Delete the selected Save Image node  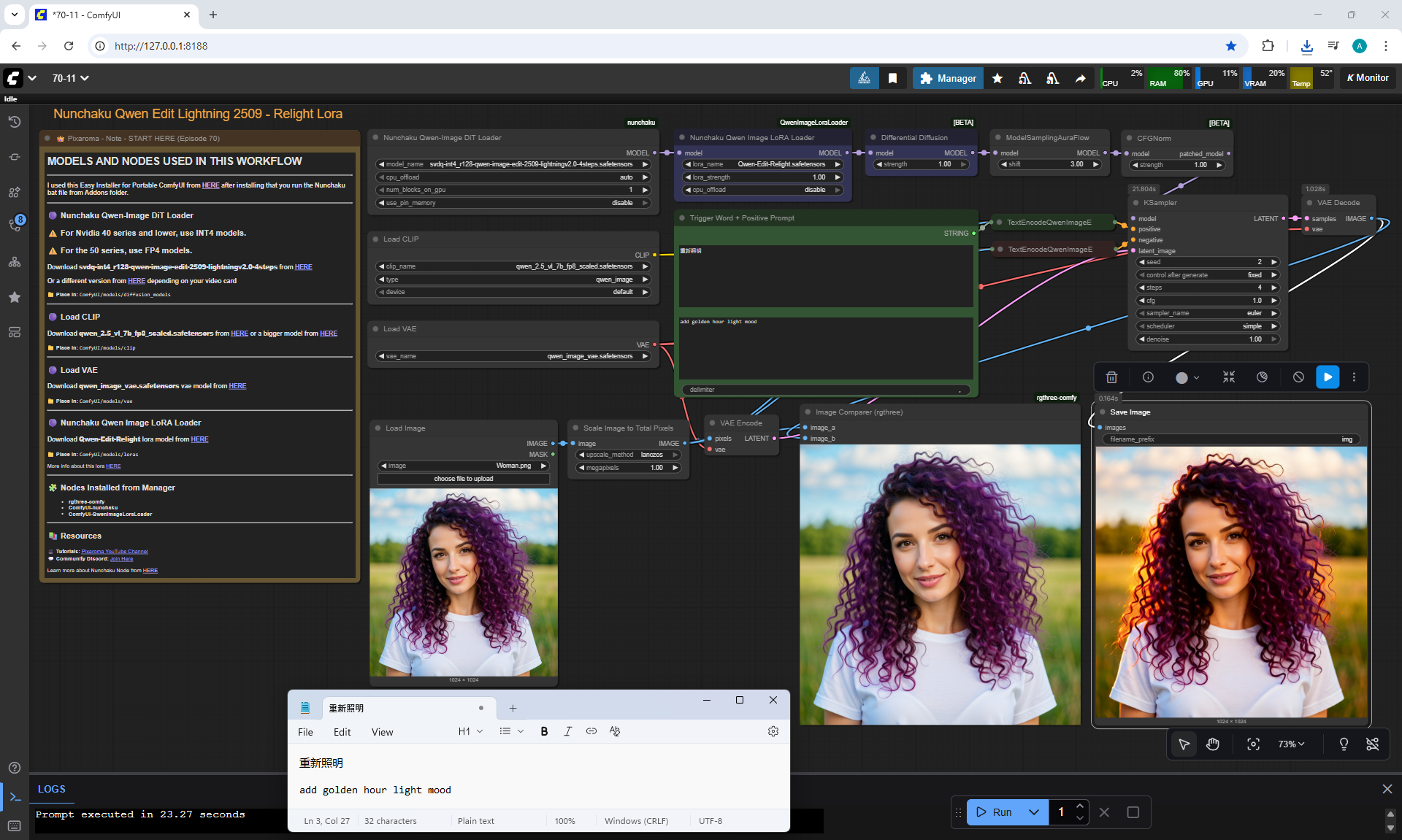pyautogui.click(x=1111, y=377)
